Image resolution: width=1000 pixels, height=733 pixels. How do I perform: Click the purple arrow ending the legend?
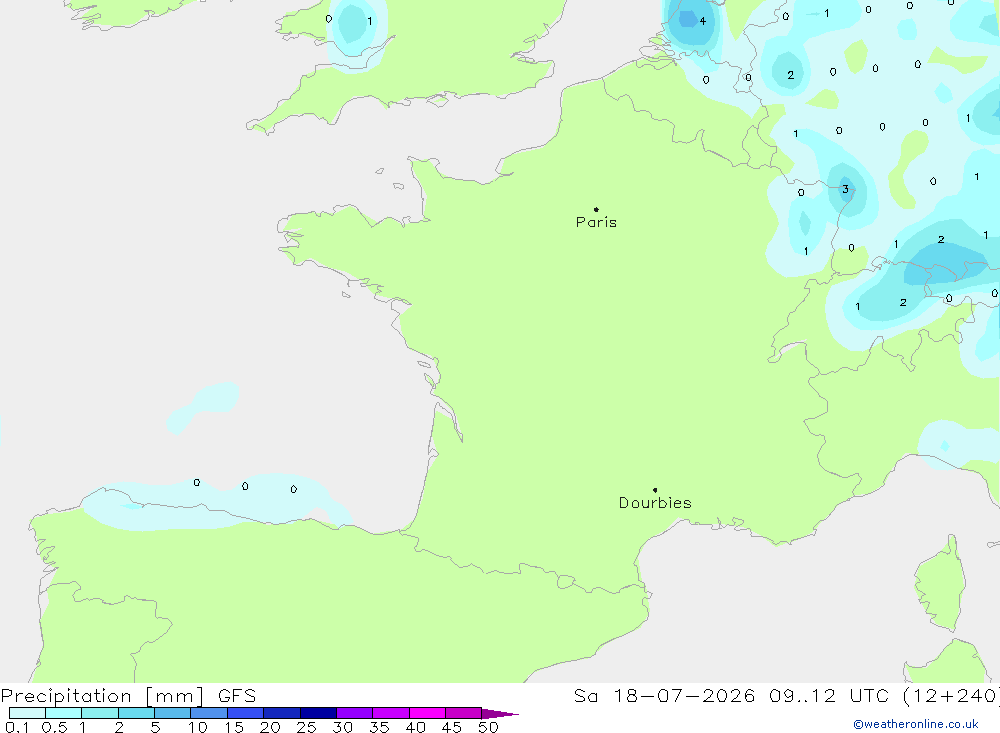point(500,713)
